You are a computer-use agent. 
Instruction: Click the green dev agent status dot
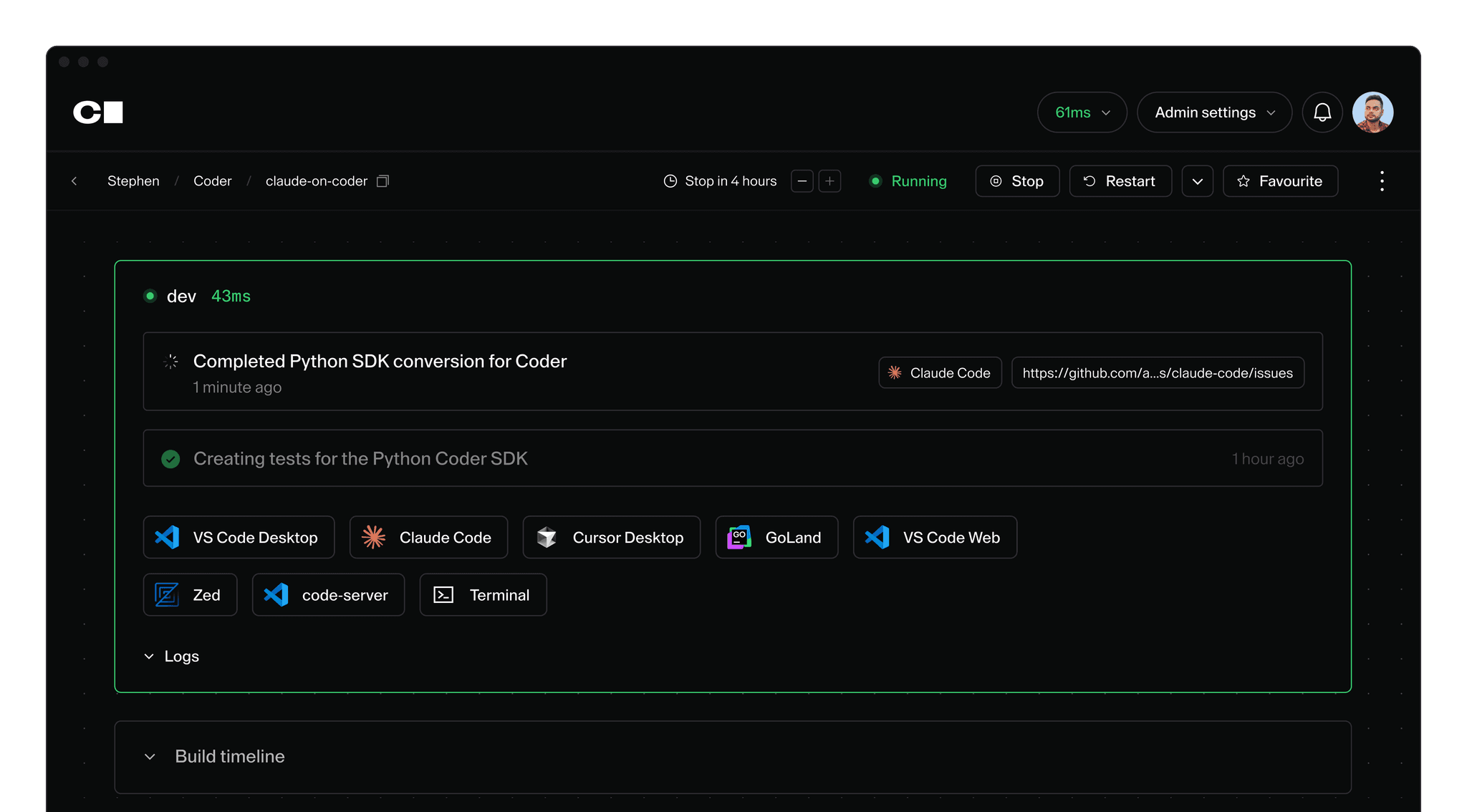point(150,296)
